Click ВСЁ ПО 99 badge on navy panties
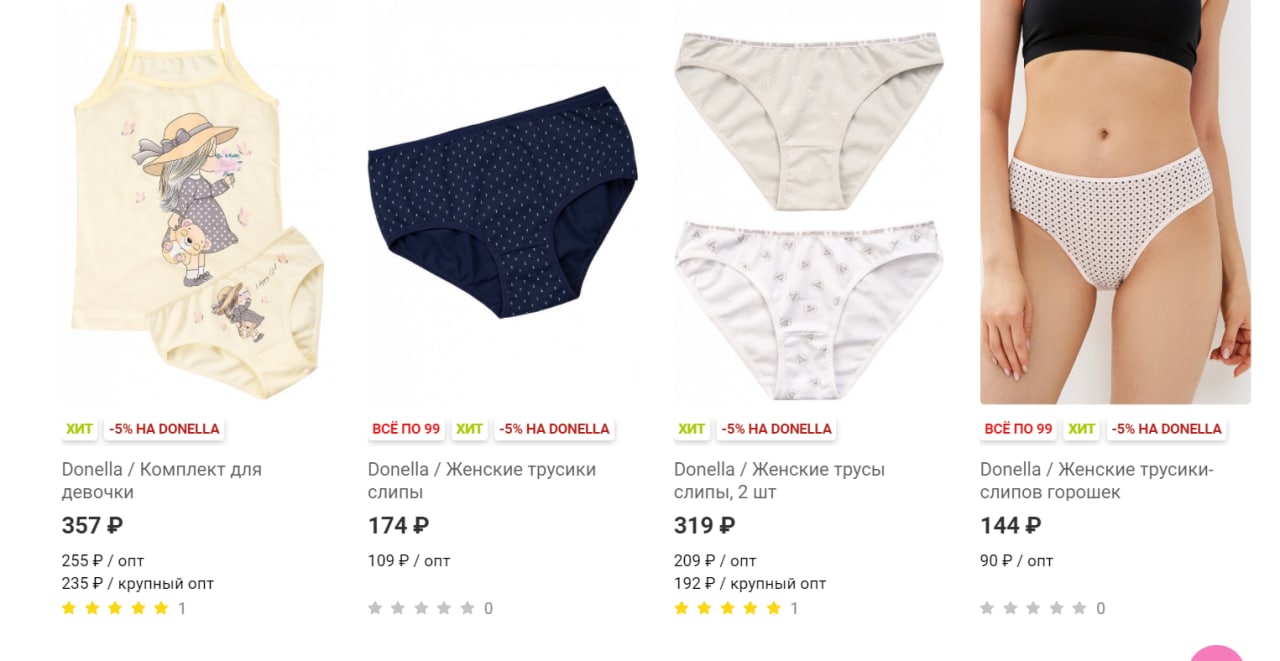 pyautogui.click(x=406, y=429)
